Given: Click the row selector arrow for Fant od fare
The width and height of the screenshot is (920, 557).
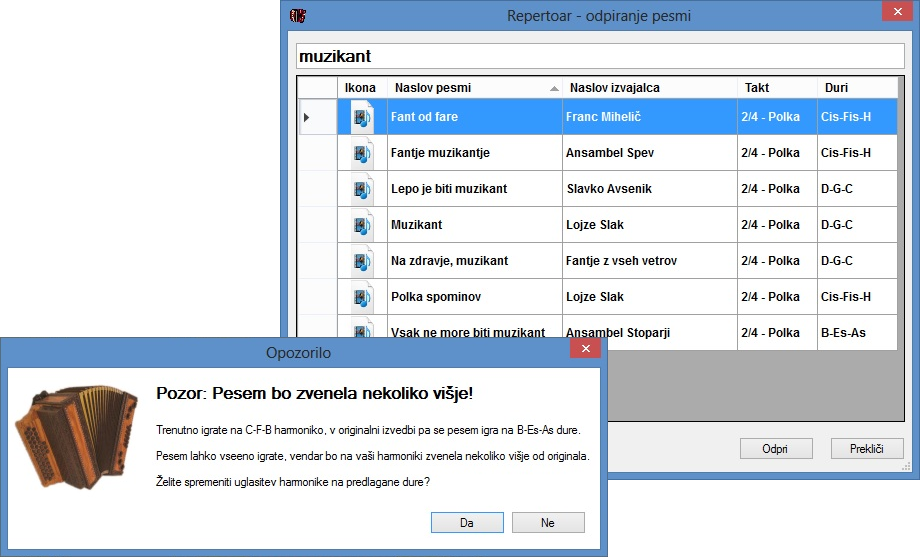Looking at the screenshot, I should coord(307,117).
